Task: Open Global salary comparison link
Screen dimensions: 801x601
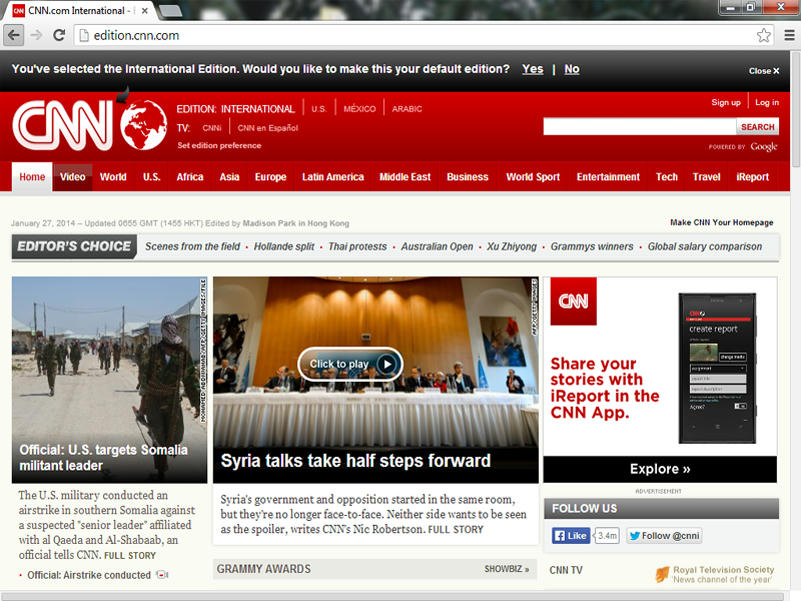Action: [x=704, y=246]
